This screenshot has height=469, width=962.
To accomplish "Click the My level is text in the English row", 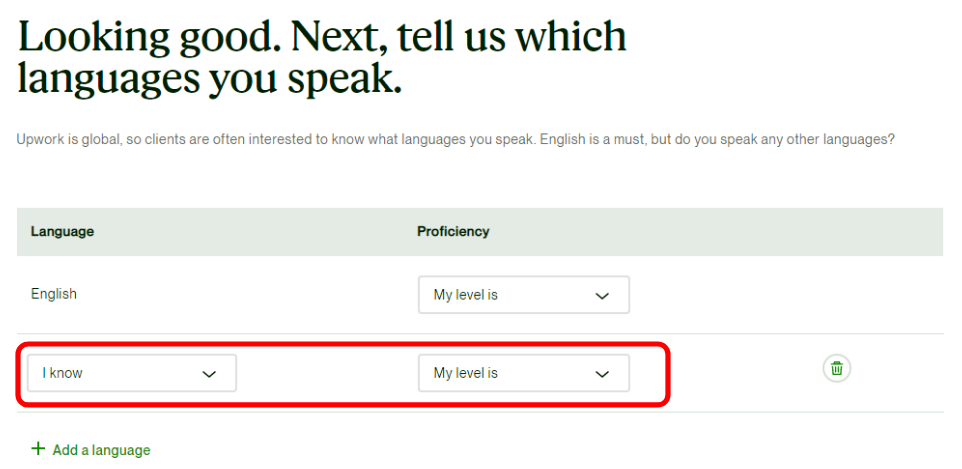I will (466, 295).
